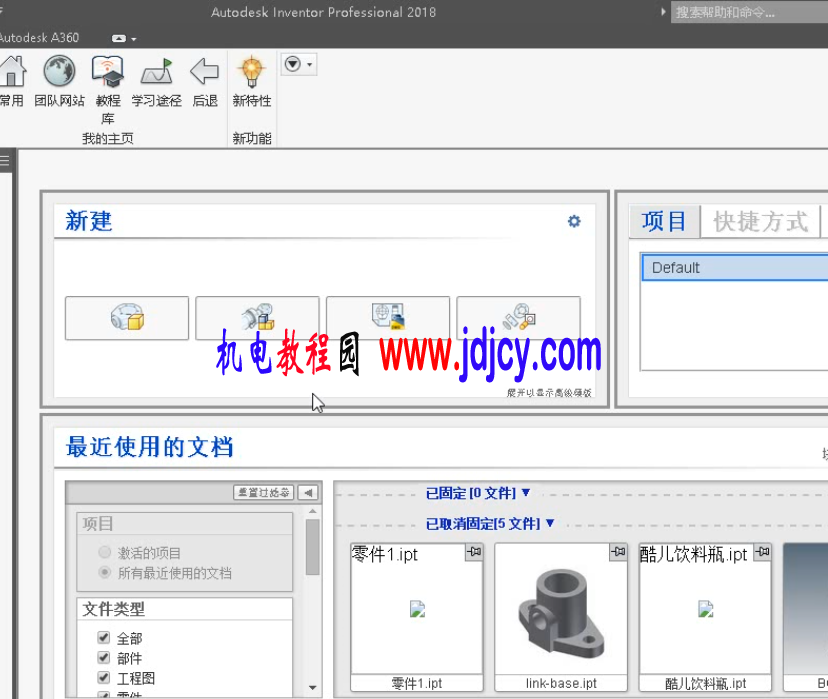Select 所有最近使用的文档 radio button
This screenshot has width=828, height=699.
105,573
